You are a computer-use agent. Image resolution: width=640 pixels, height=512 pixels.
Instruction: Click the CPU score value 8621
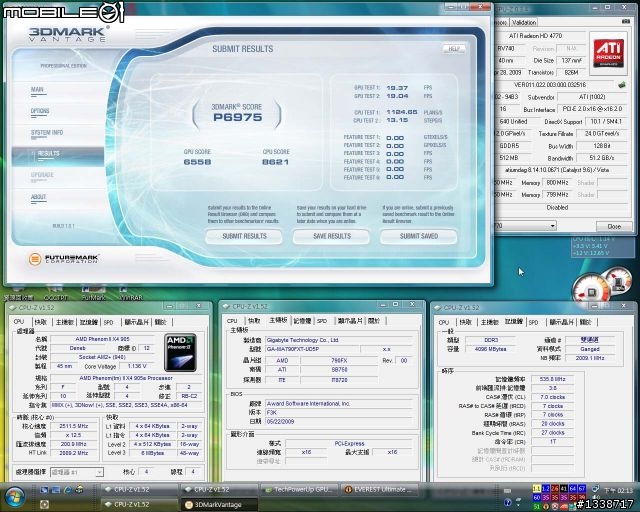point(276,162)
